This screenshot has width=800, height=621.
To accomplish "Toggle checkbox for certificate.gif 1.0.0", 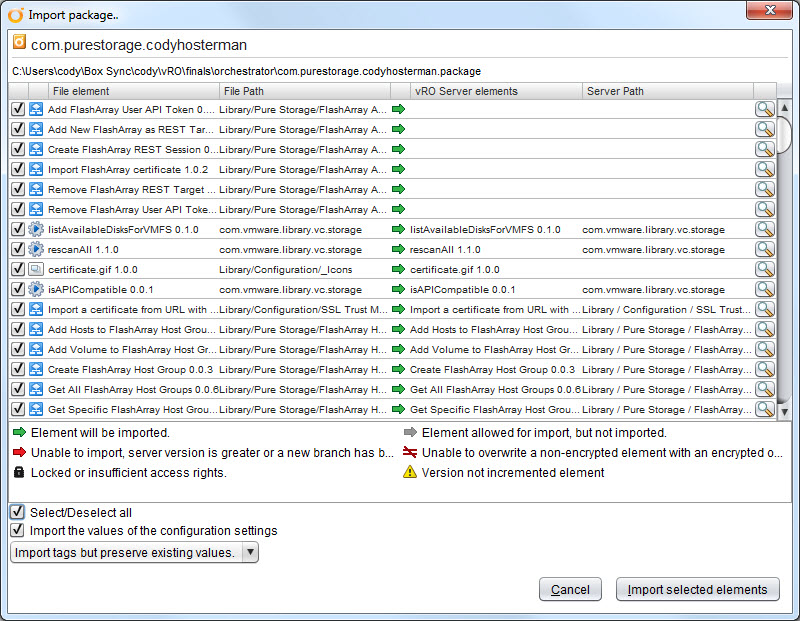I will click(18, 269).
